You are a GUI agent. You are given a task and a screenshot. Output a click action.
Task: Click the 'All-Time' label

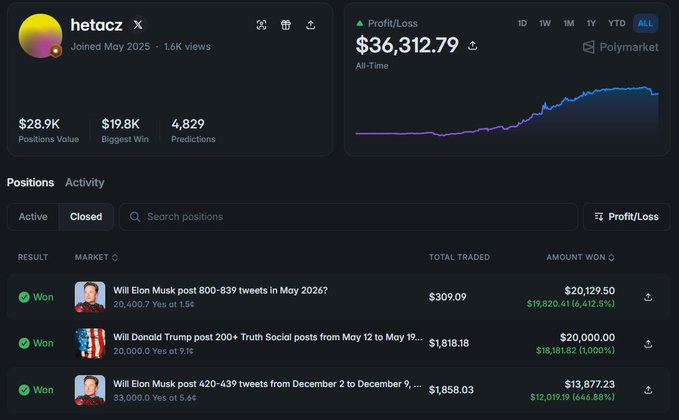[x=372, y=66]
